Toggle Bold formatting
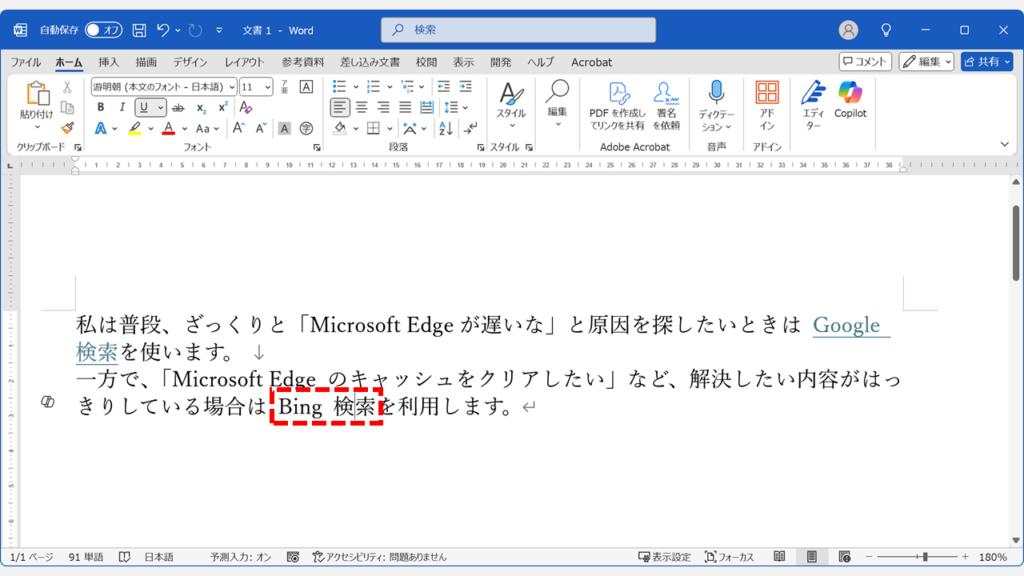The width and height of the screenshot is (1024, 576). coord(101,108)
